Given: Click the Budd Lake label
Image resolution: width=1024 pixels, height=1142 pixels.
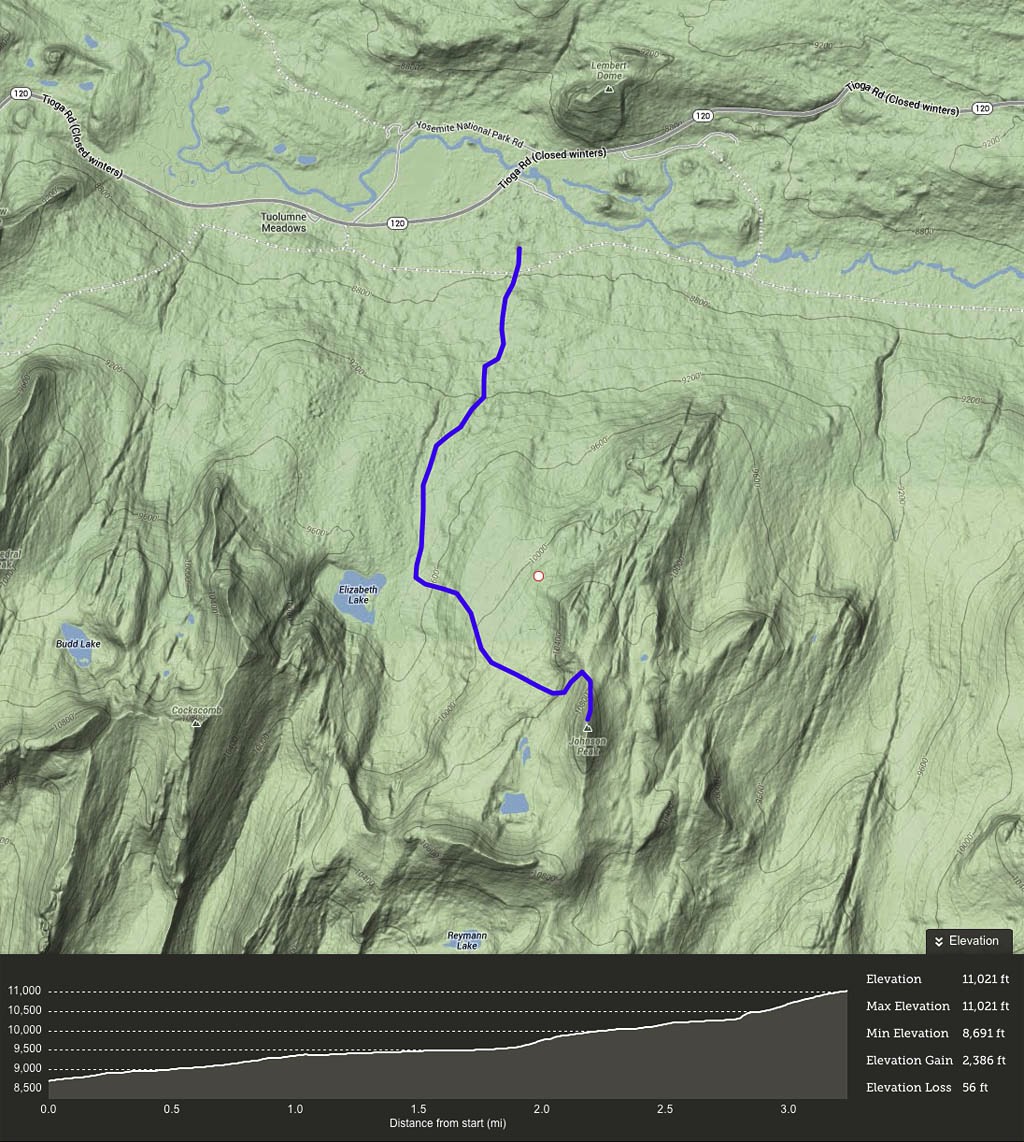Looking at the screenshot, I should (x=78, y=644).
